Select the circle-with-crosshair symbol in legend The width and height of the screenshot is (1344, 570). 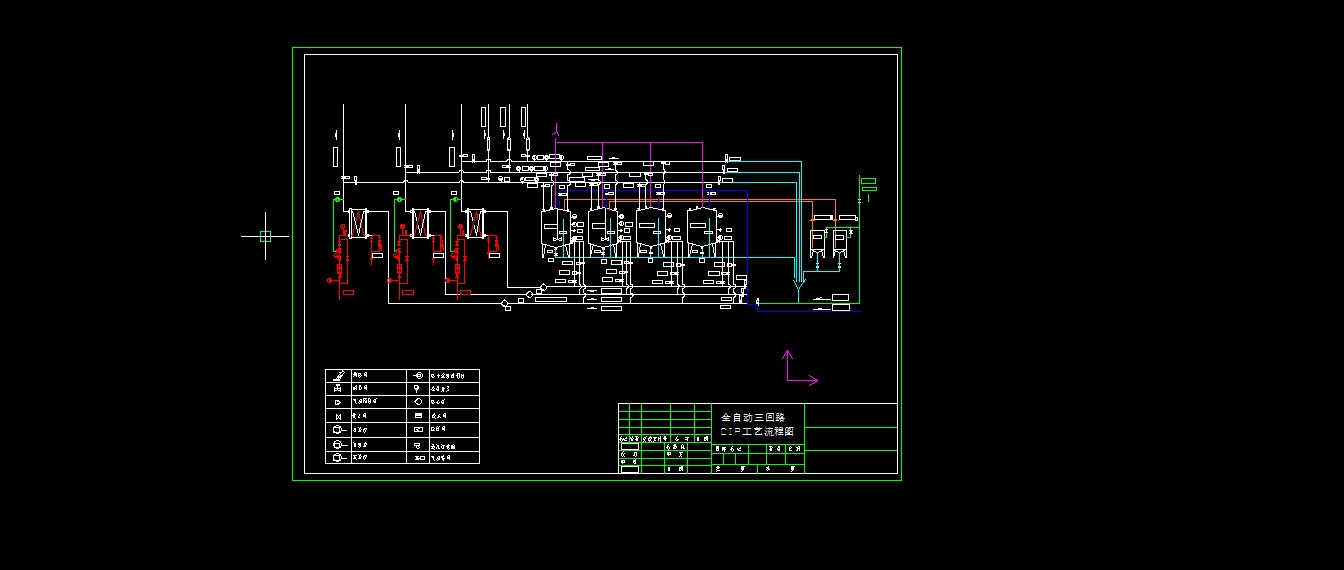417,376
